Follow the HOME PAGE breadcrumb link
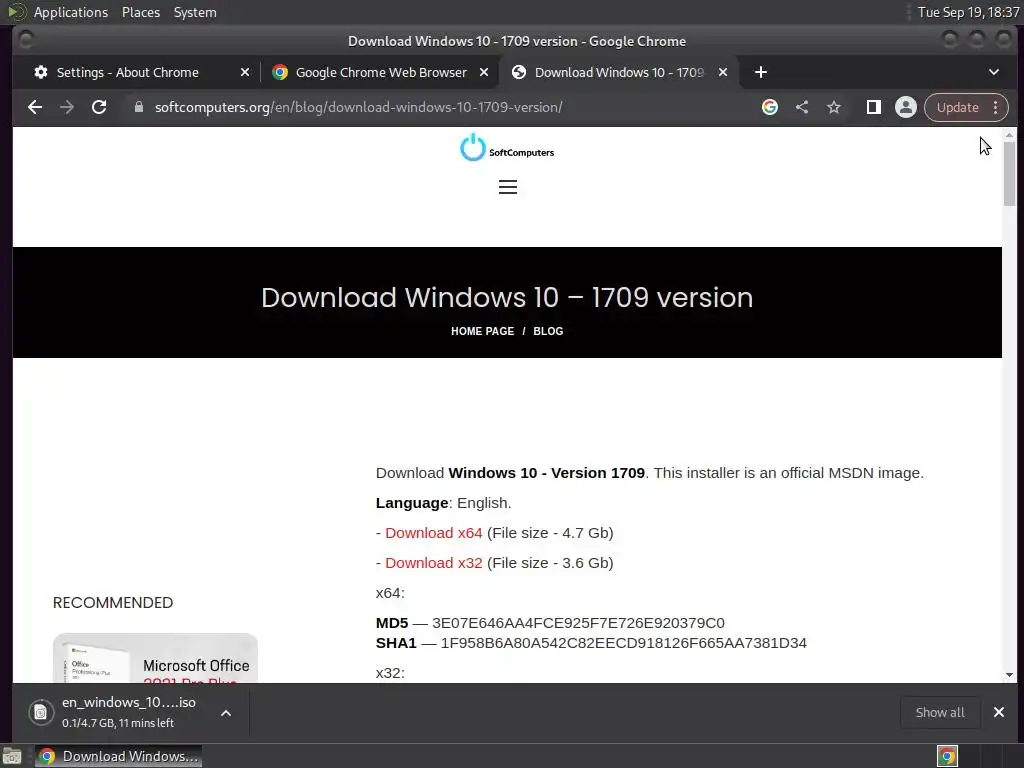This screenshot has height=768, width=1024. (x=483, y=331)
